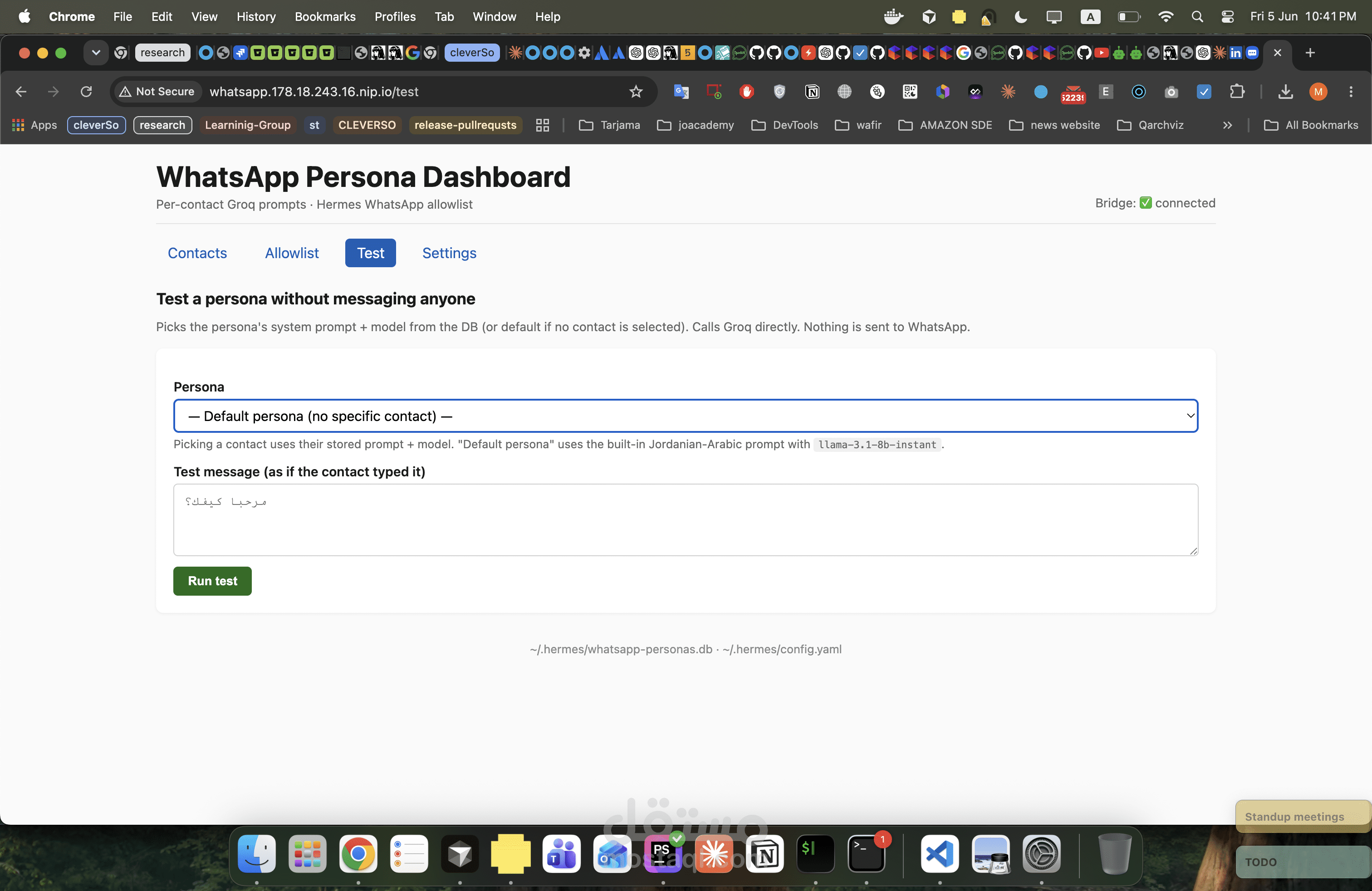Open the Apple menu

24,17
